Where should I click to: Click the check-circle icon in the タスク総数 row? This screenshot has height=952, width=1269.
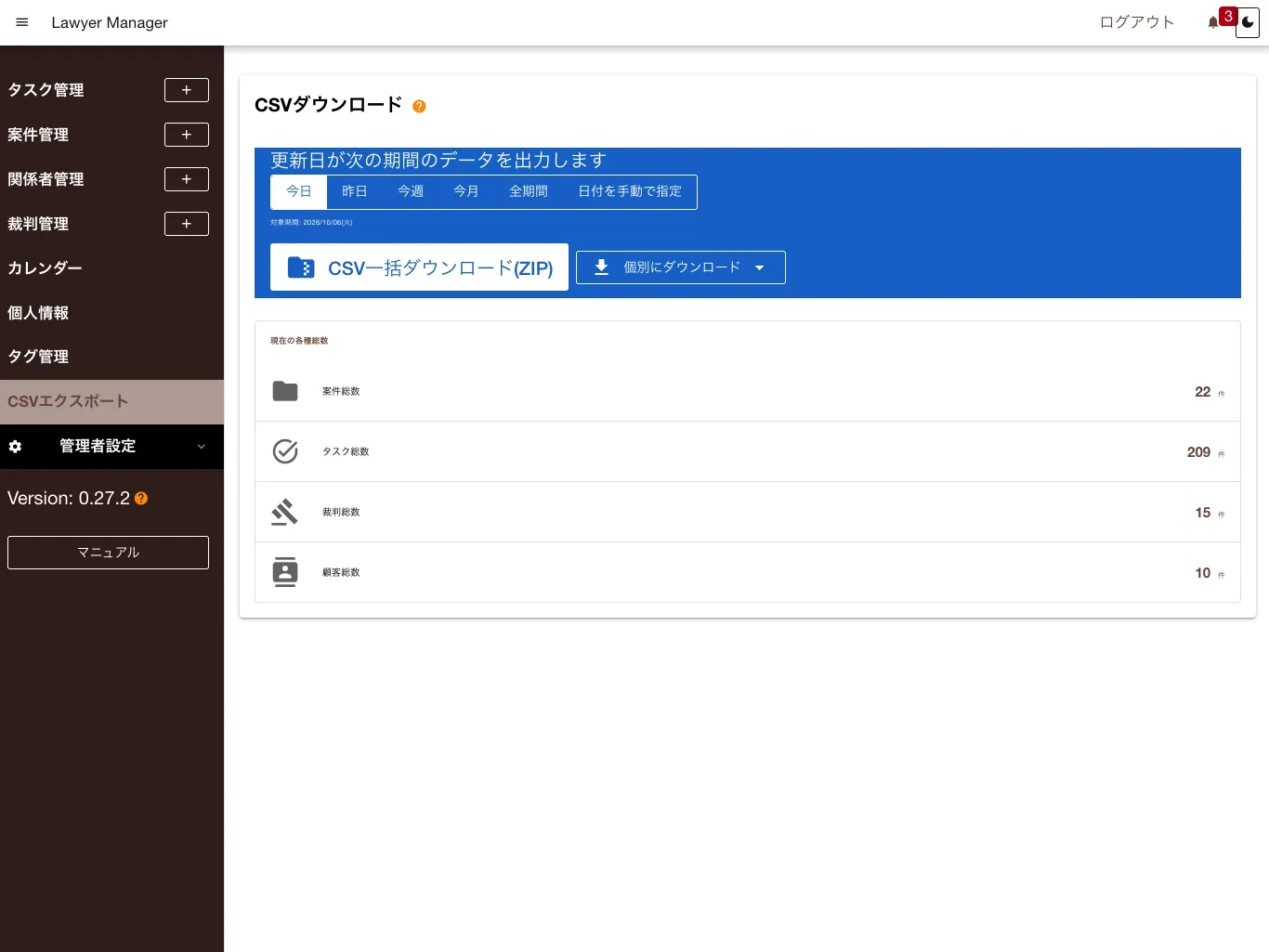coord(285,451)
